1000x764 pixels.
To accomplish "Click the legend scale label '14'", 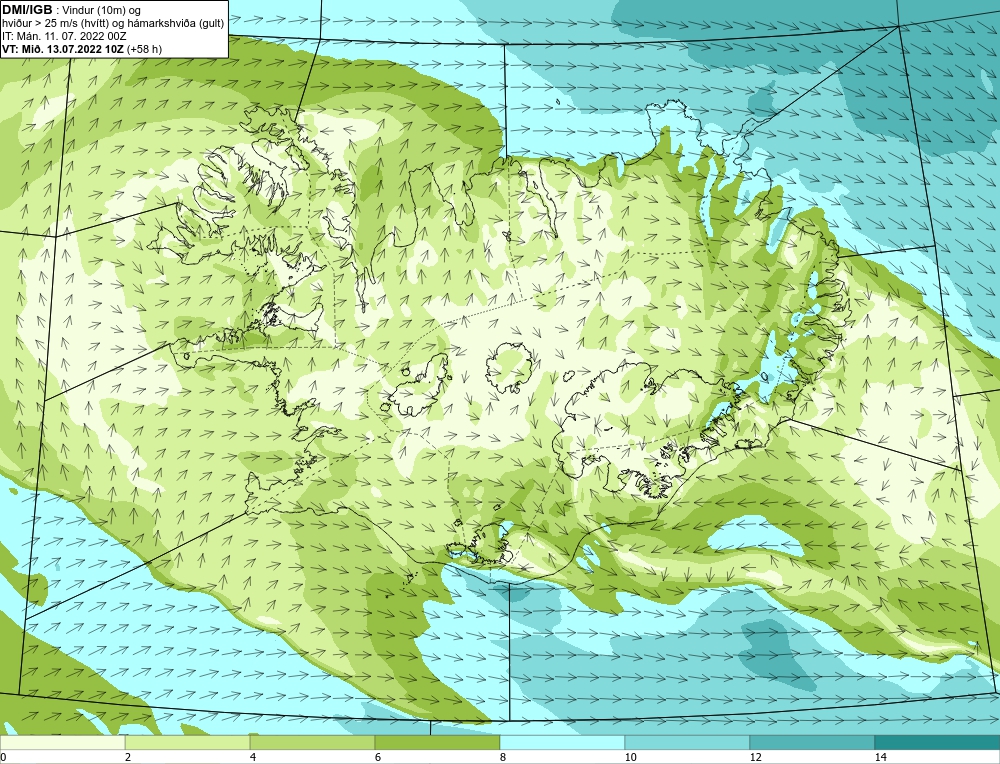I will click(x=881, y=757).
